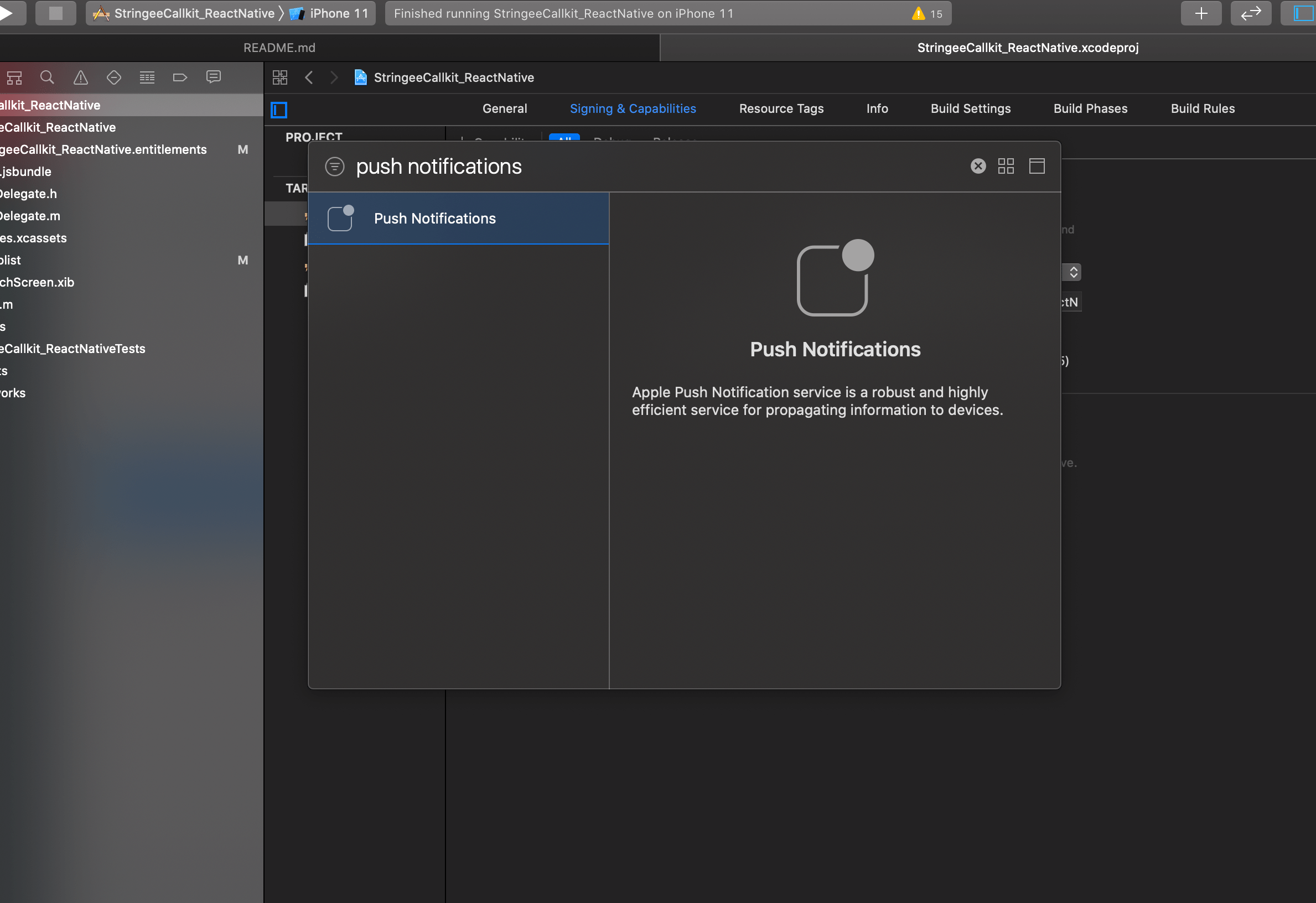Image resolution: width=1316 pixels, height=903 pixels.
Task: Toggle the capability details pane
Action: point(1037,166)
